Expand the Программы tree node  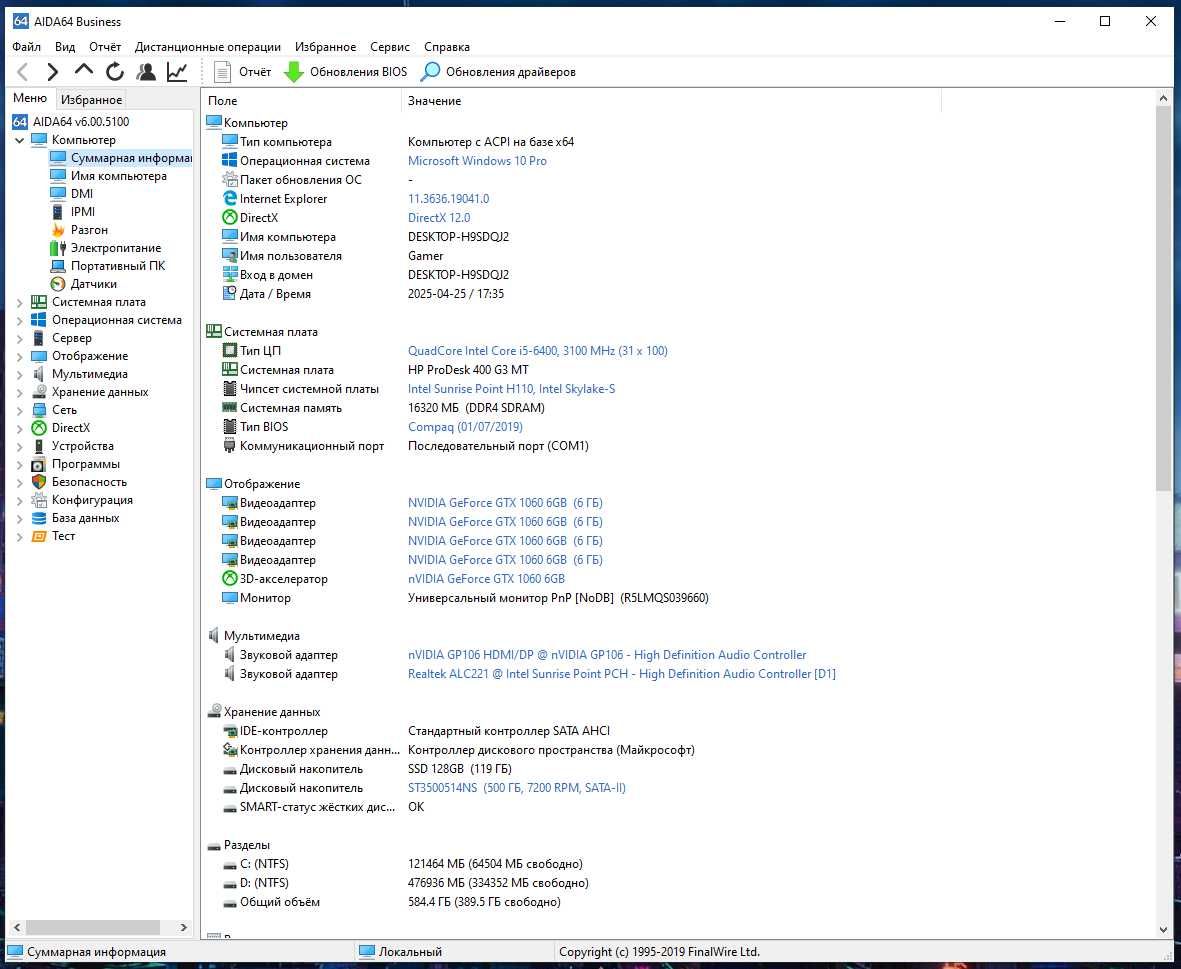click(x=20, y=465)
